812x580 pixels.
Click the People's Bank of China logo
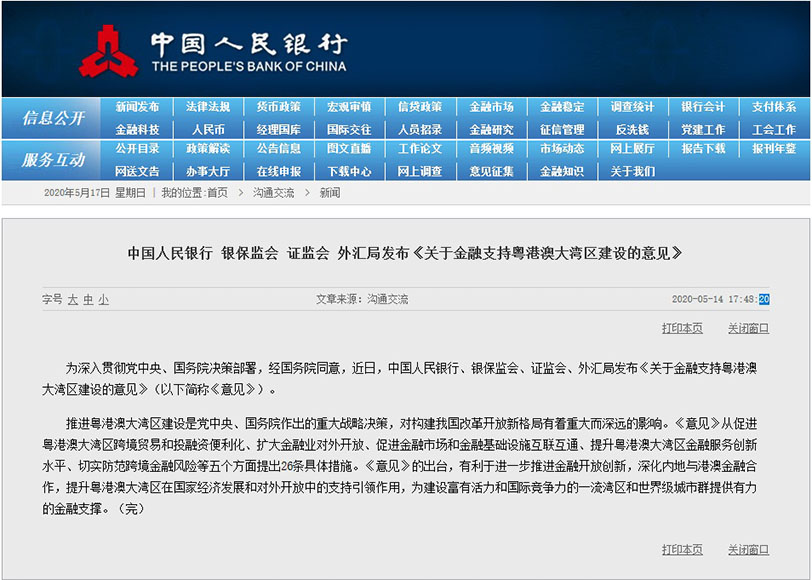pos(109,50)
